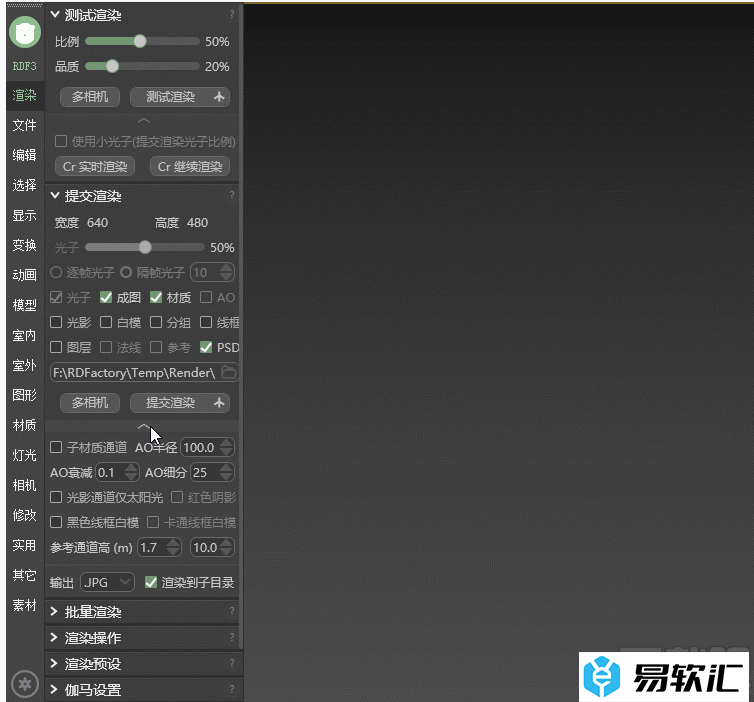Collapse the 提交渲染 section

click(55, 196)
